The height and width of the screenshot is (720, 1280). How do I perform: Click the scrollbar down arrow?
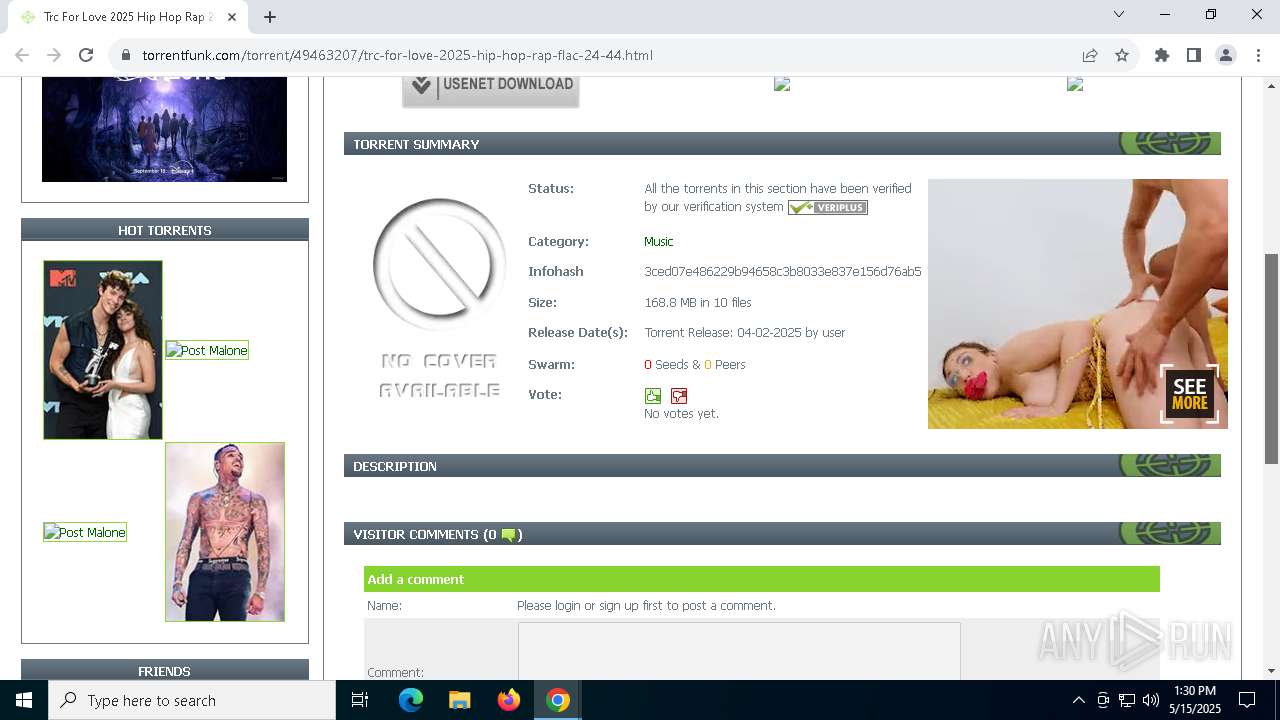click(x=1271, y=671)
